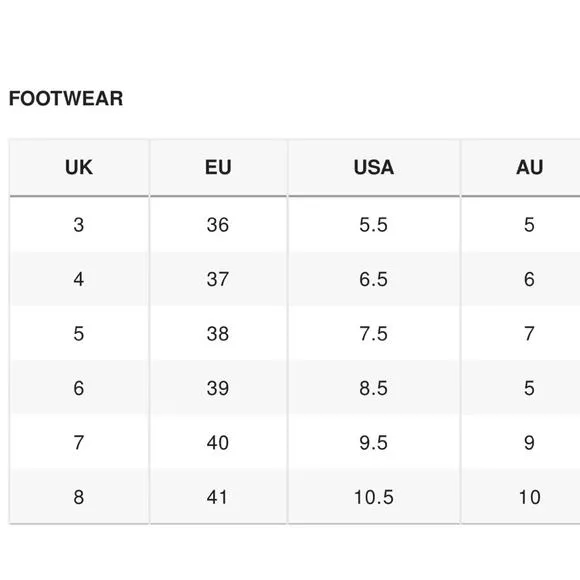Click EU size 37 cell
This screenshot has height=580, width=580.
pyautogui.click(x=218, y=279)
